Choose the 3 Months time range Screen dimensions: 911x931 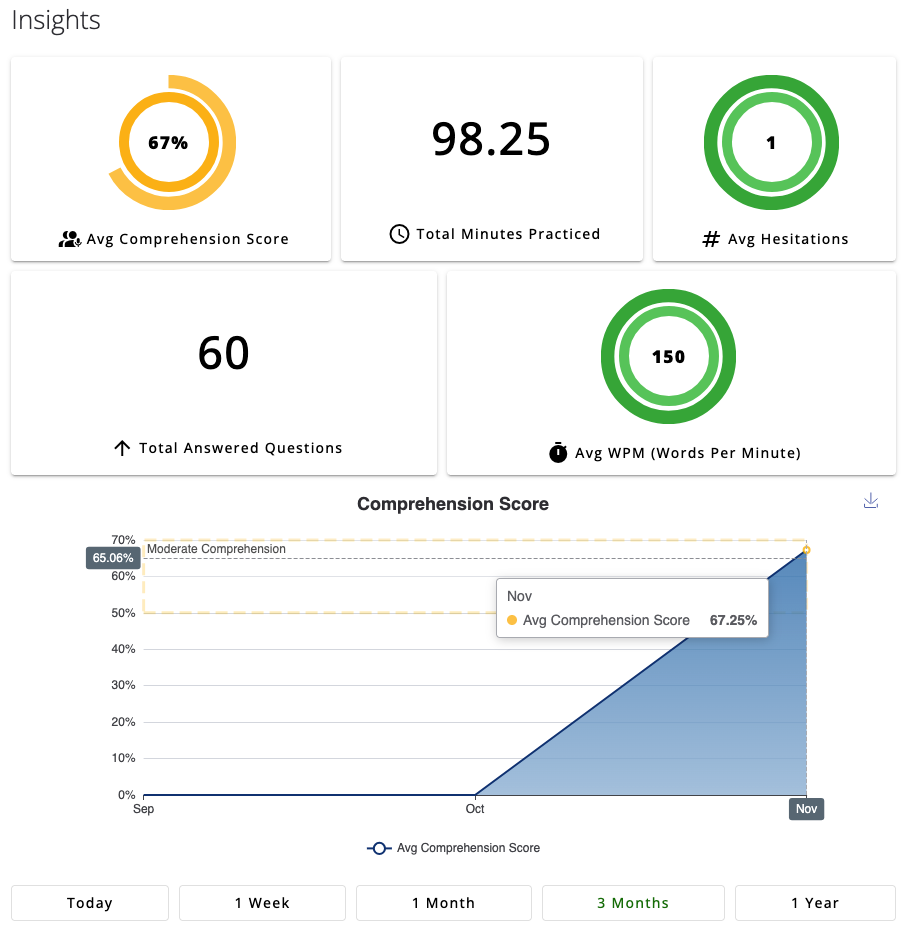click(633, 903)
